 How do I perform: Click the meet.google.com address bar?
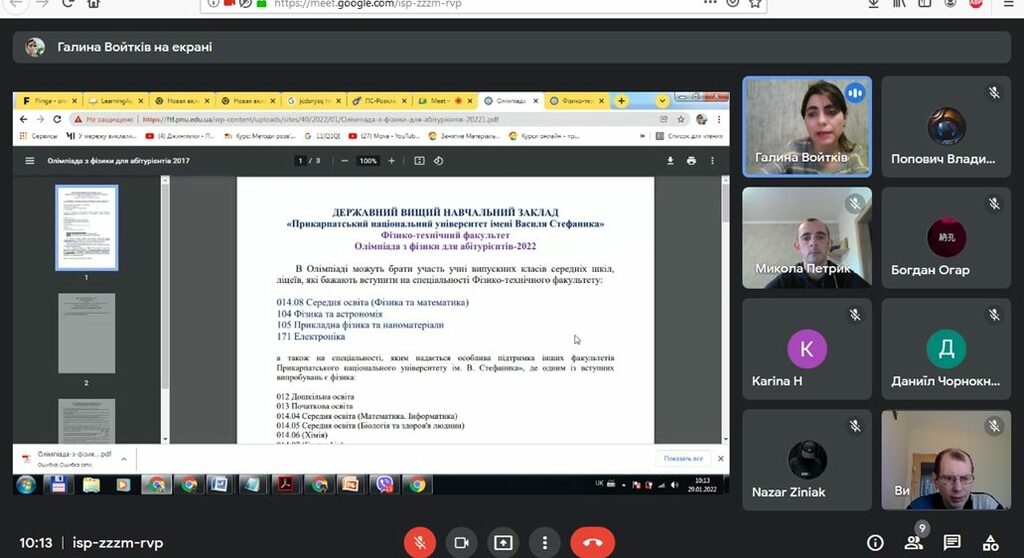450,4
